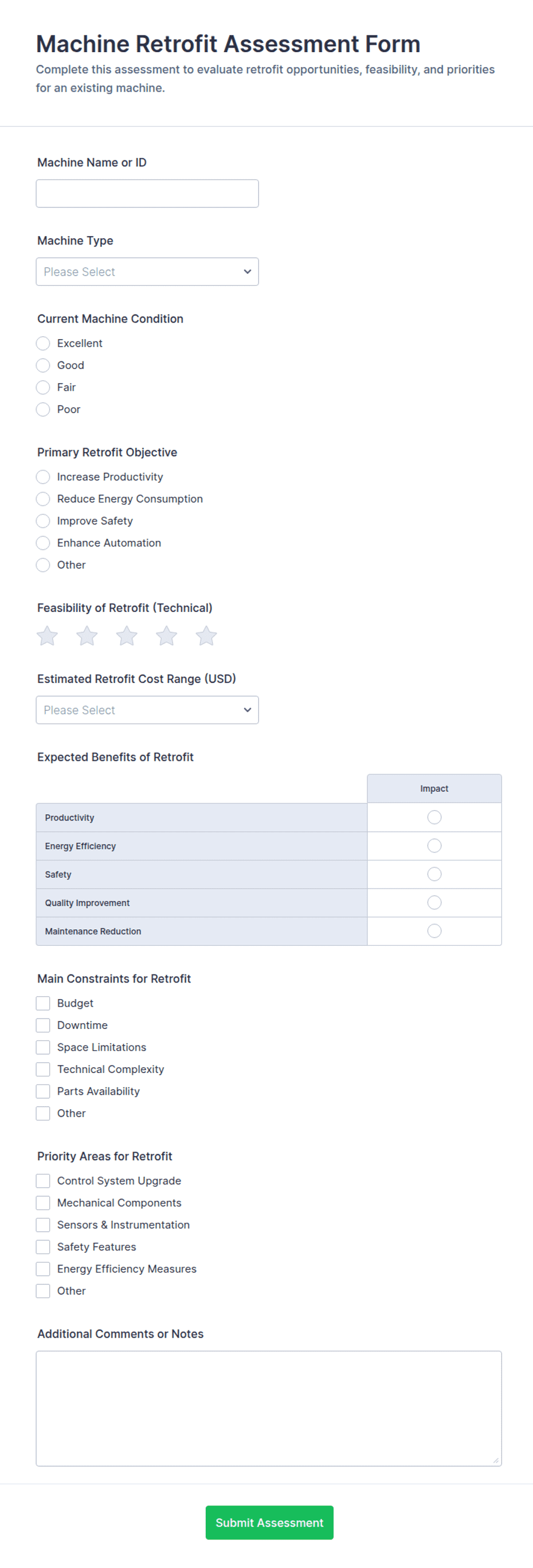
Task: Give five stars for retrofit feasibility
Action: click(x=206, y=635)
